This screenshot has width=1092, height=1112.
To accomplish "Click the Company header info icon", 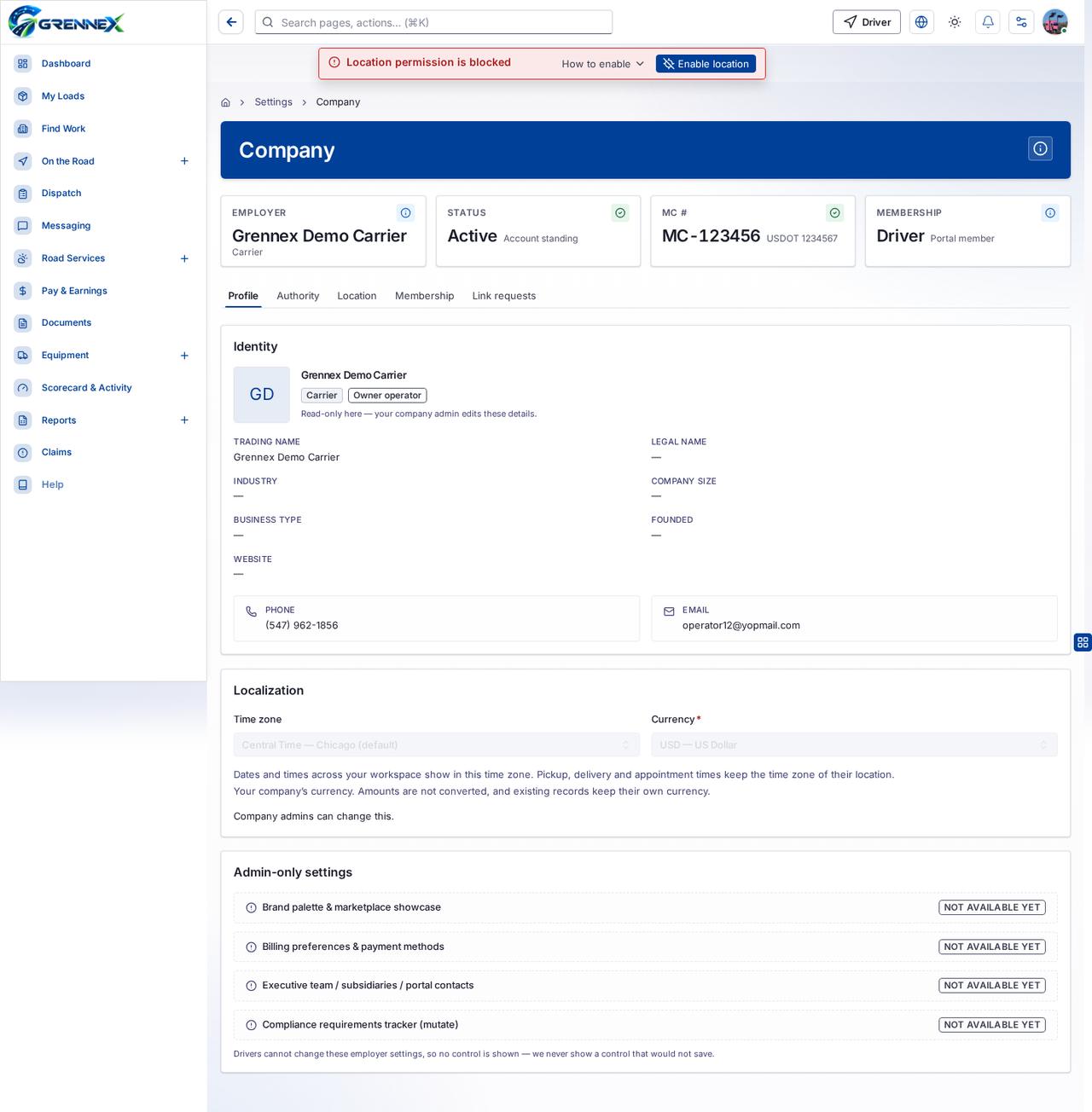I will [1040, 148].
